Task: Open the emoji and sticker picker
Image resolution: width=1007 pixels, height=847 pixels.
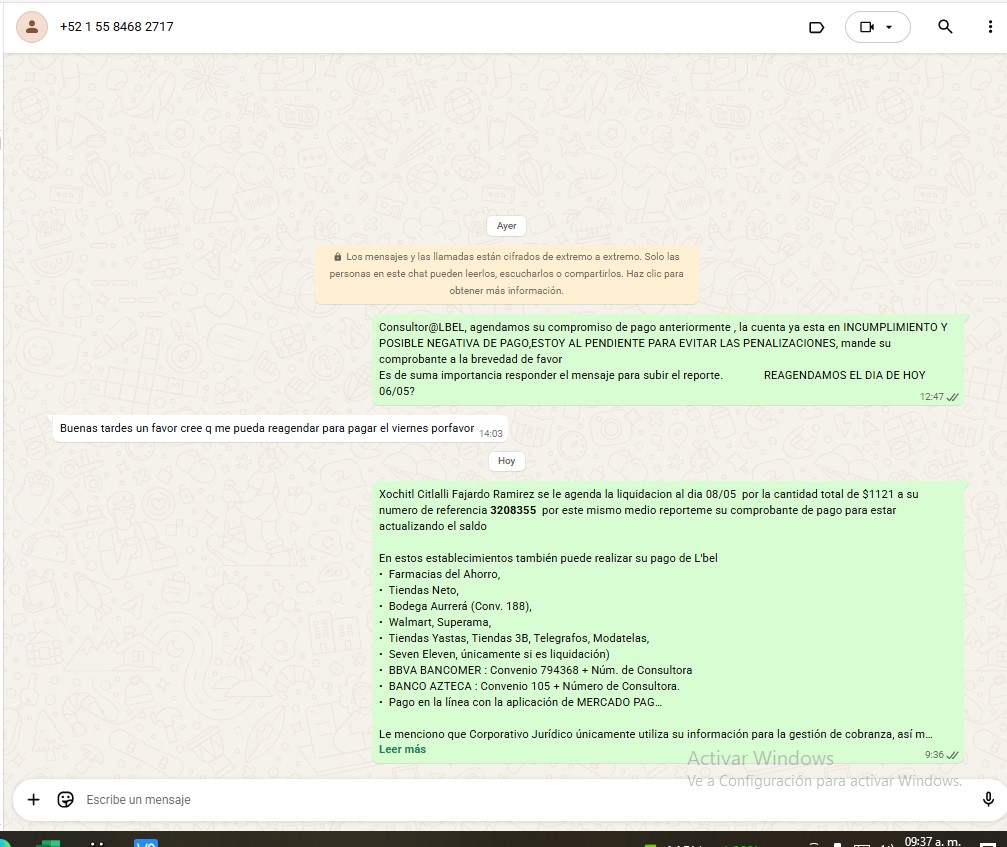Action: [x=66, y=799]
